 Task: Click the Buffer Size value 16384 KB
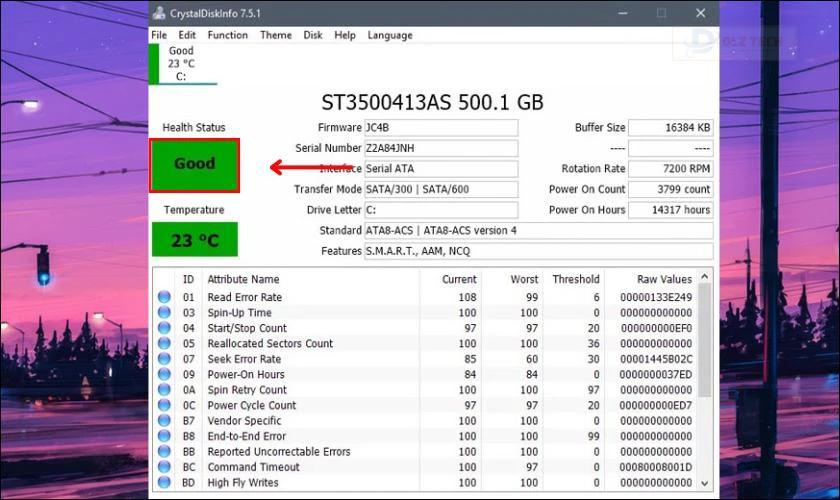pos(670,128)
